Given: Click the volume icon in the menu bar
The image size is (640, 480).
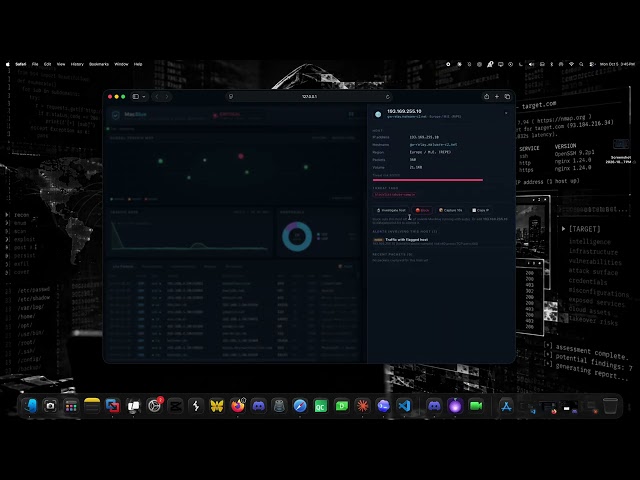Looking at the screenshot, I should (x=531, y=64).
